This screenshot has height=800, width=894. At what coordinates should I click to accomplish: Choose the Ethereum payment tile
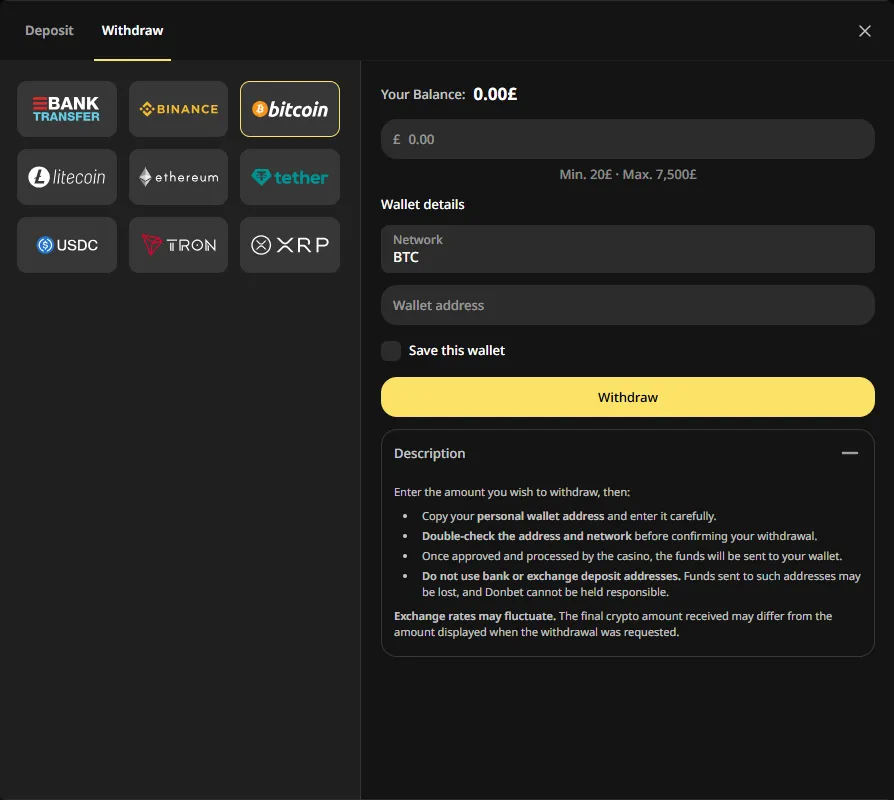click(178, 177)
